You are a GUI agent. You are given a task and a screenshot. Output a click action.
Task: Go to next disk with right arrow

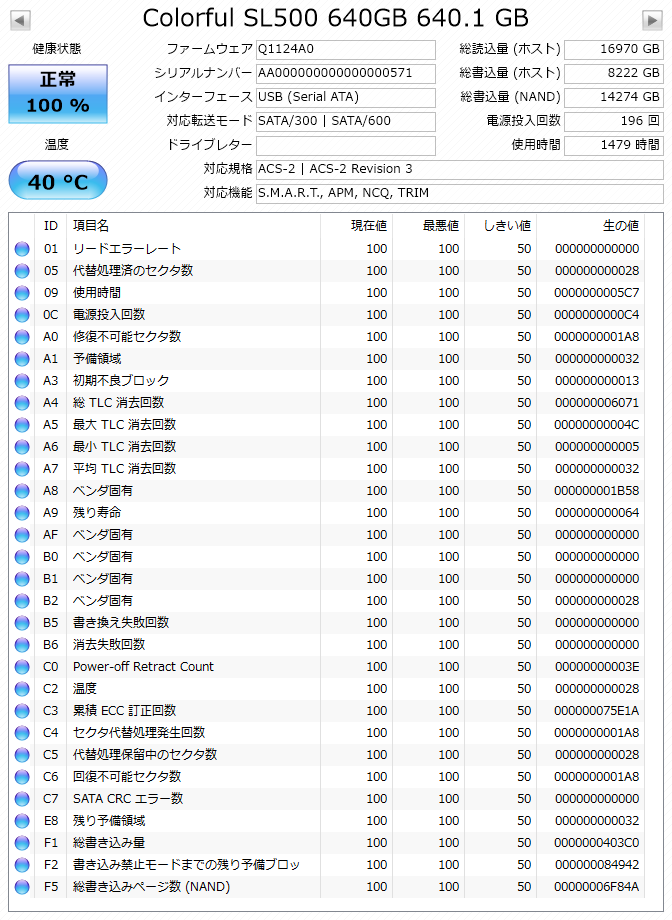(x=652, y=21)
